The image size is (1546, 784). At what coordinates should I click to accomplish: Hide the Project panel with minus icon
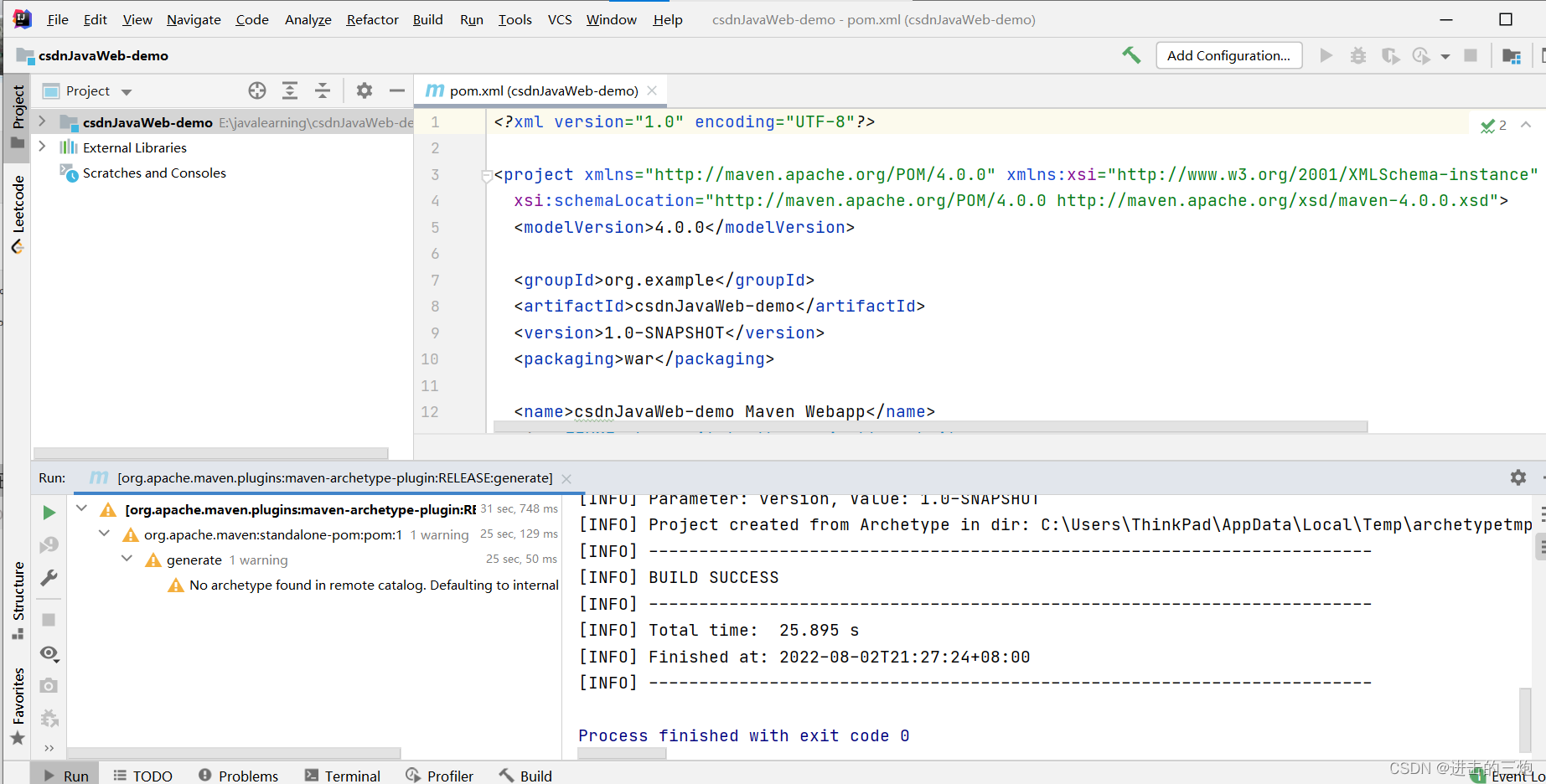tap(397, 90)
